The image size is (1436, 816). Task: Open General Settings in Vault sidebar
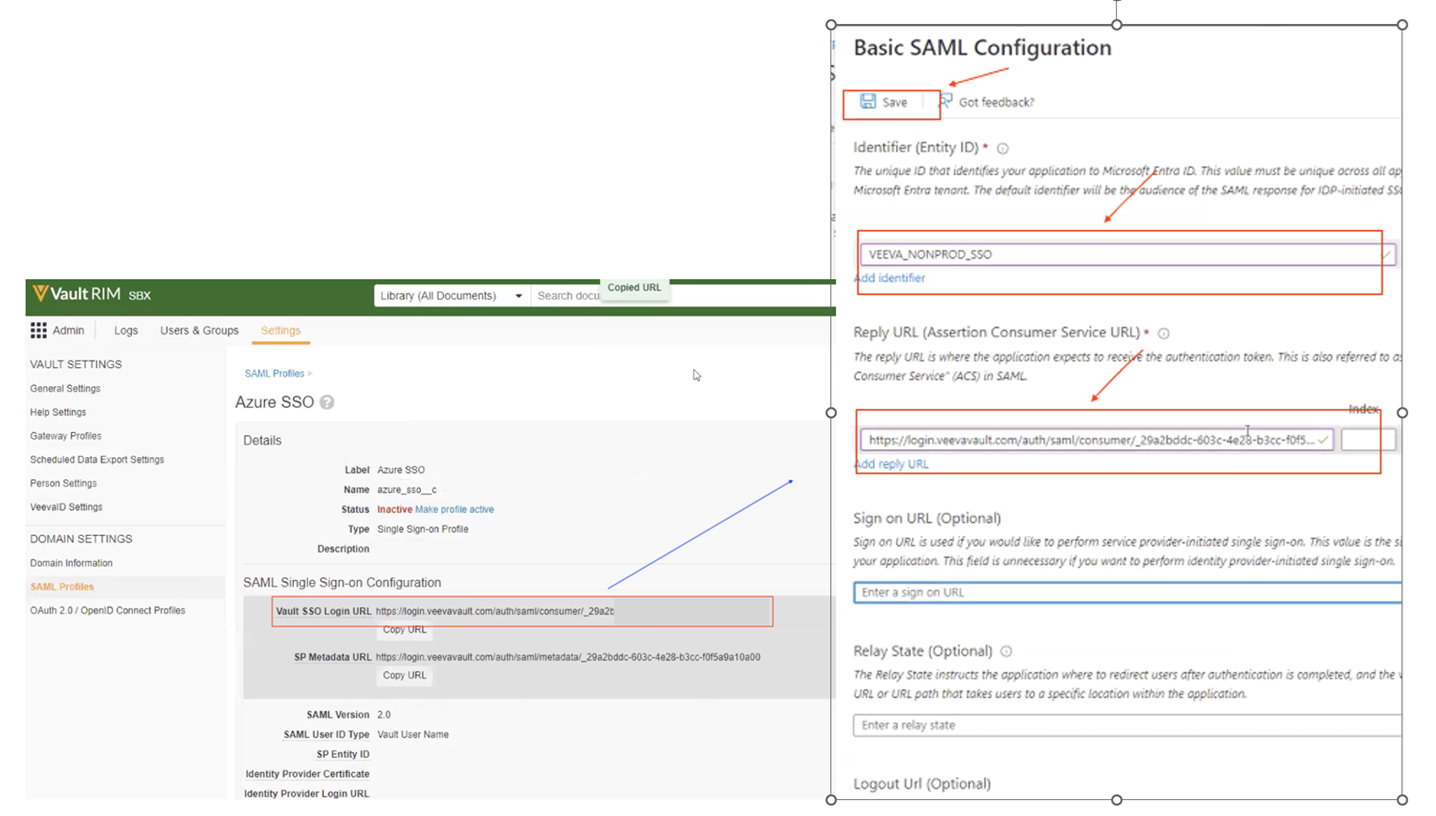tap(65, 388)
